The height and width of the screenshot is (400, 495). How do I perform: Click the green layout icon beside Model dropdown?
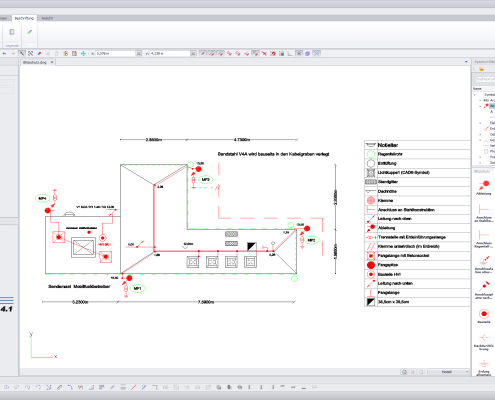click(x=404, y=372)
